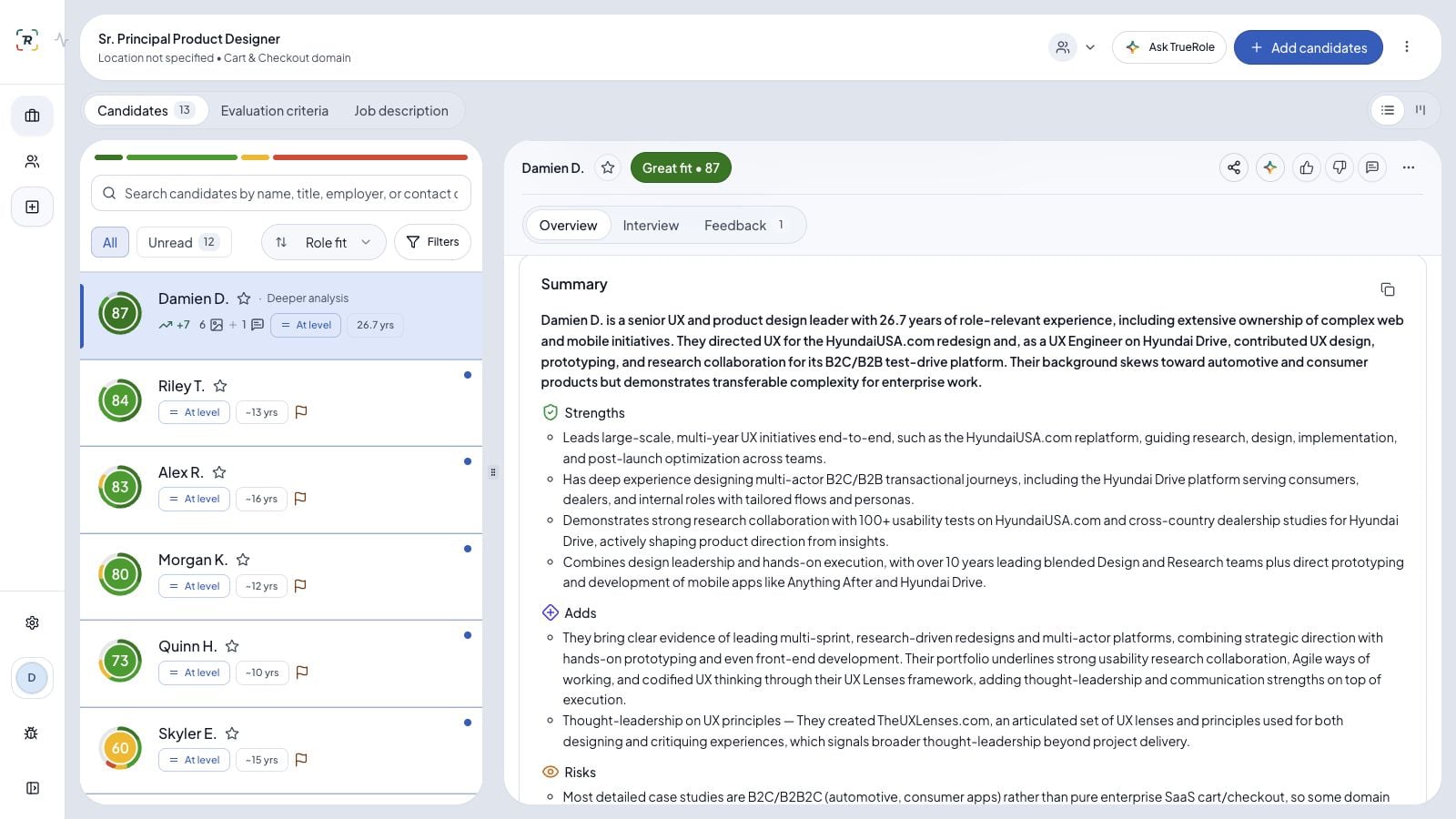Open the Role fit sort dropdown
Screen dimensions: 1456x819
pyautogui.click(x=324, y=242)
